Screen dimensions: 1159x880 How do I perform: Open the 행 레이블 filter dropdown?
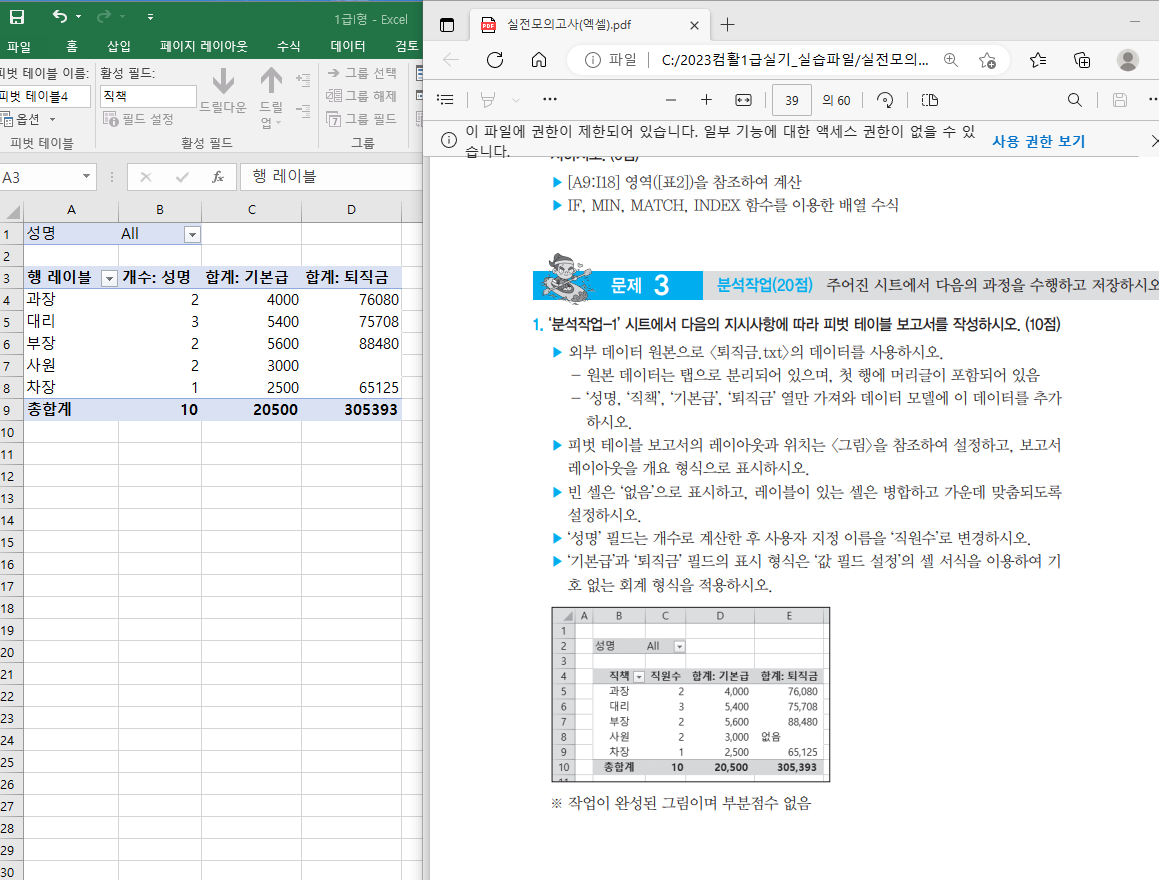pos(110,278)
